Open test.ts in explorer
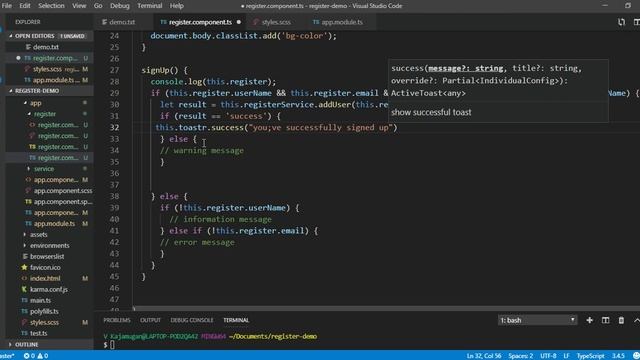Viewport: 640px width, 360px height. [x=38, y=333]
